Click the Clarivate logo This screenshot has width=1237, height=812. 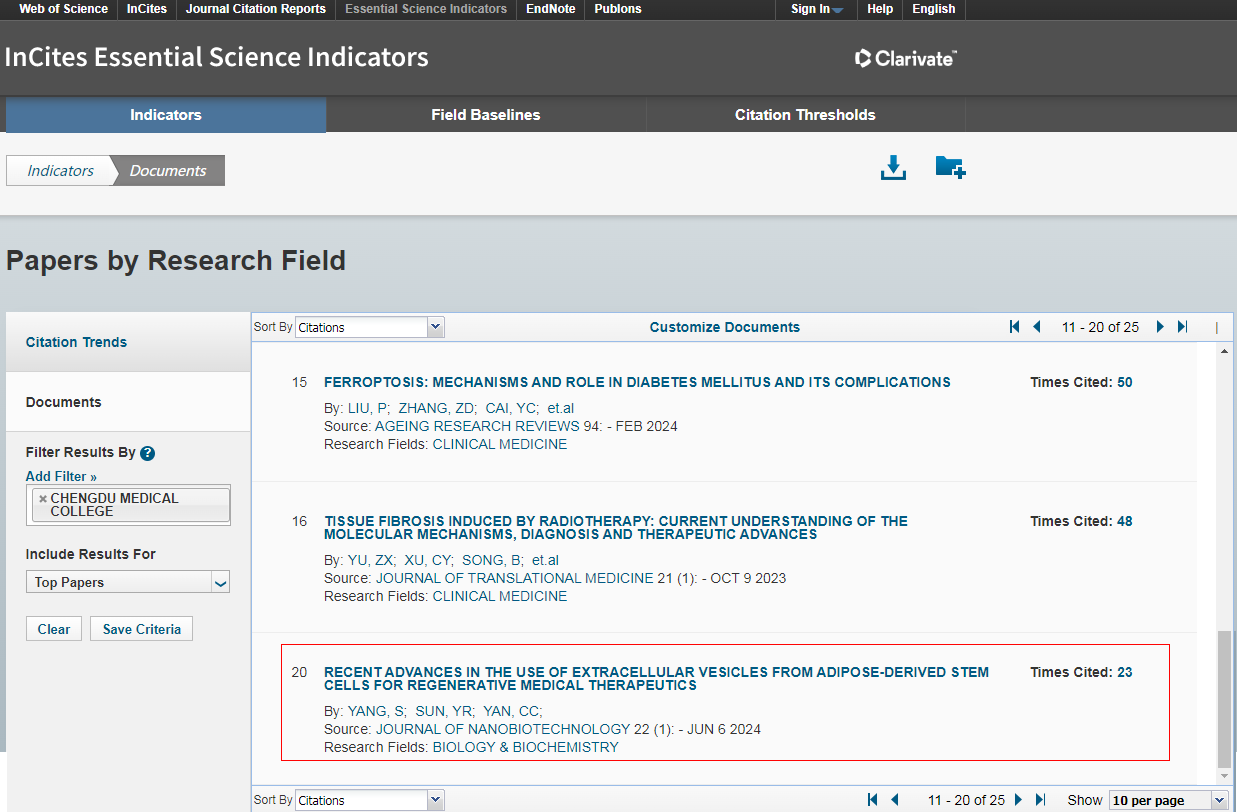[906, 58]
